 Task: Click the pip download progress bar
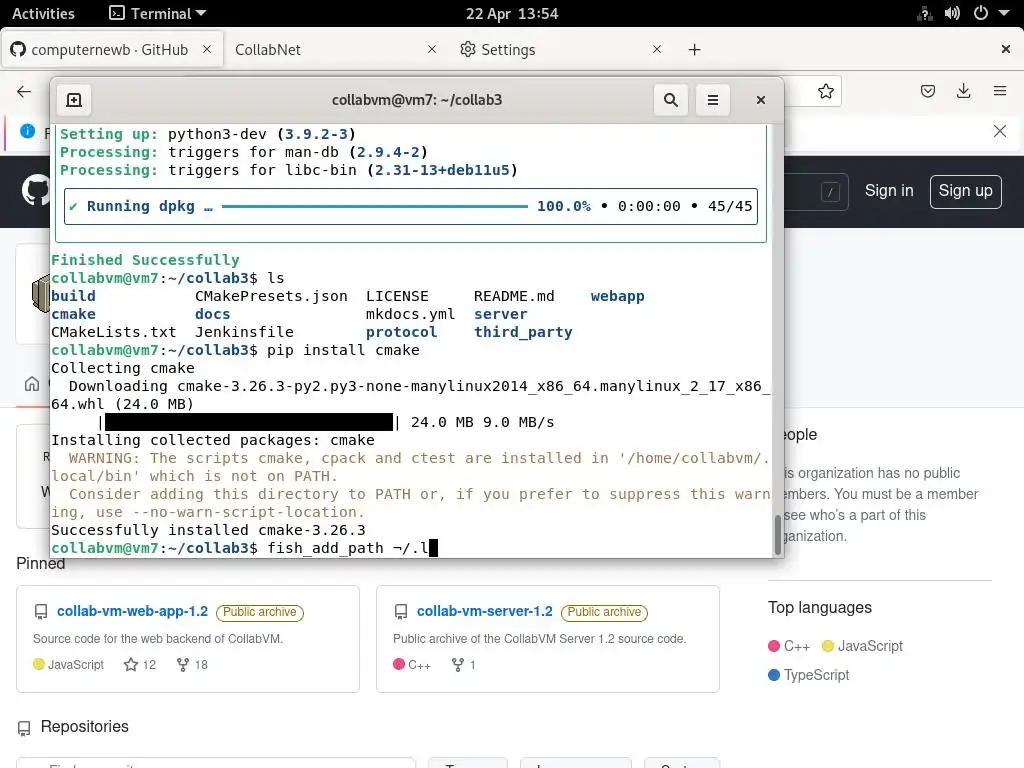(249, 422)
